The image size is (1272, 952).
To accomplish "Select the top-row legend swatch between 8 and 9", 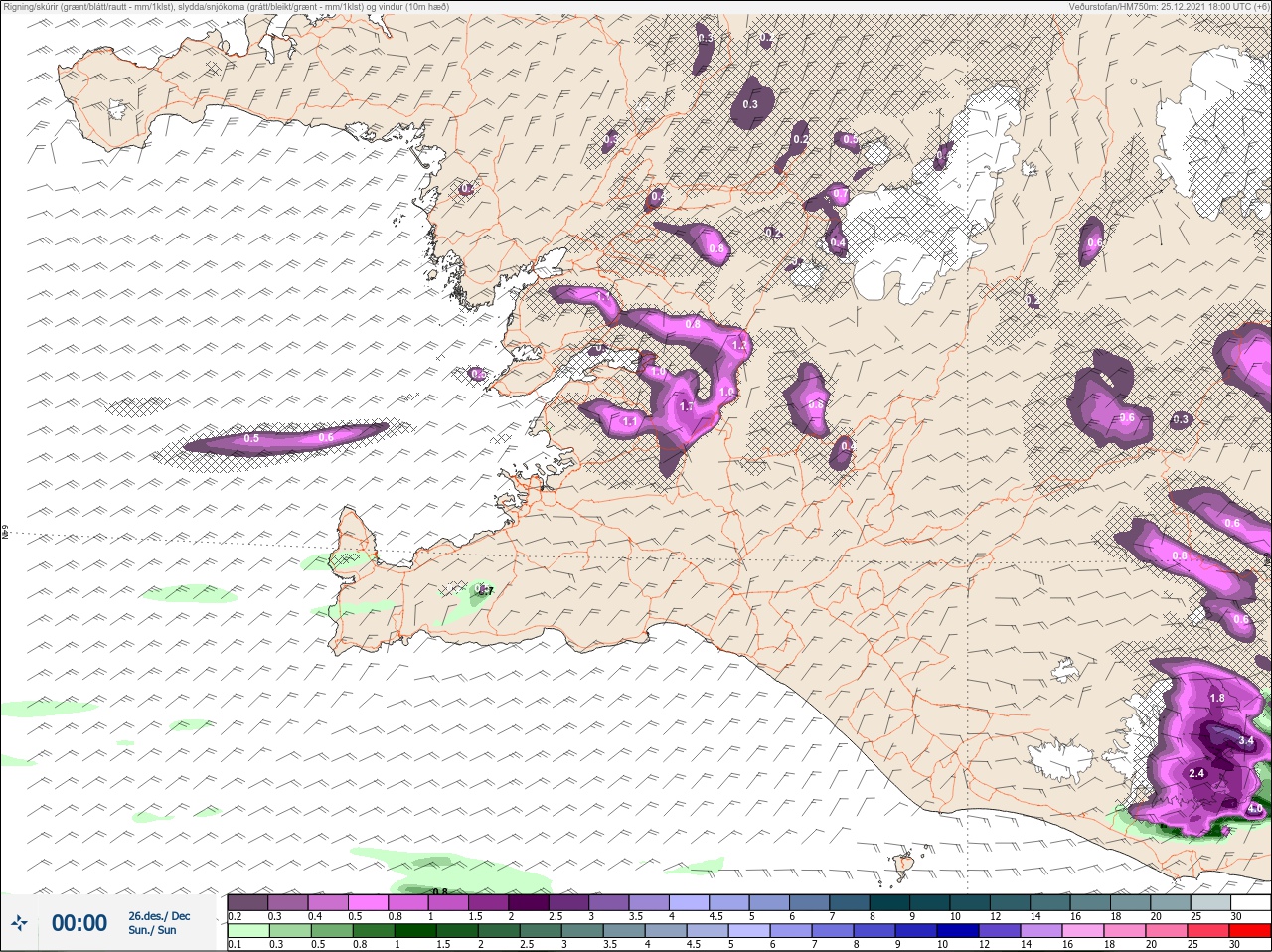I will pos(890,902).
